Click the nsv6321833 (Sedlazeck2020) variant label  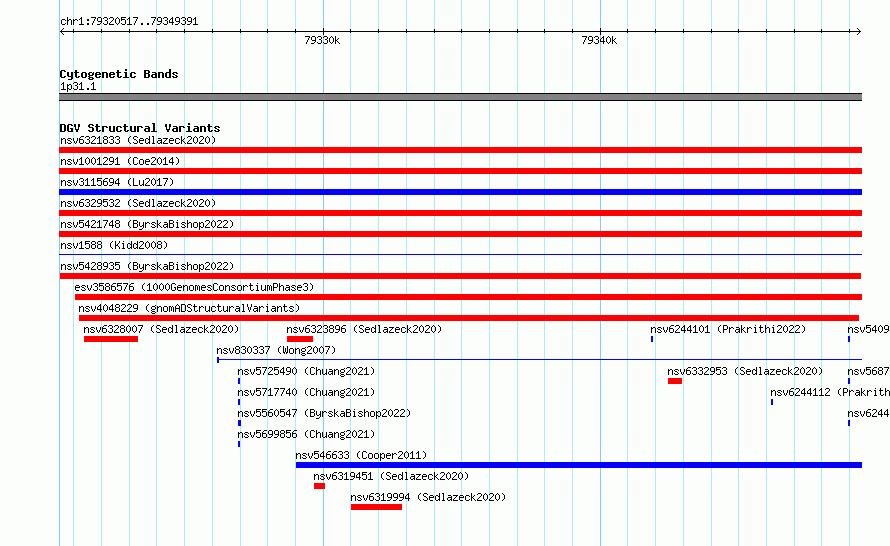(138, 140)
